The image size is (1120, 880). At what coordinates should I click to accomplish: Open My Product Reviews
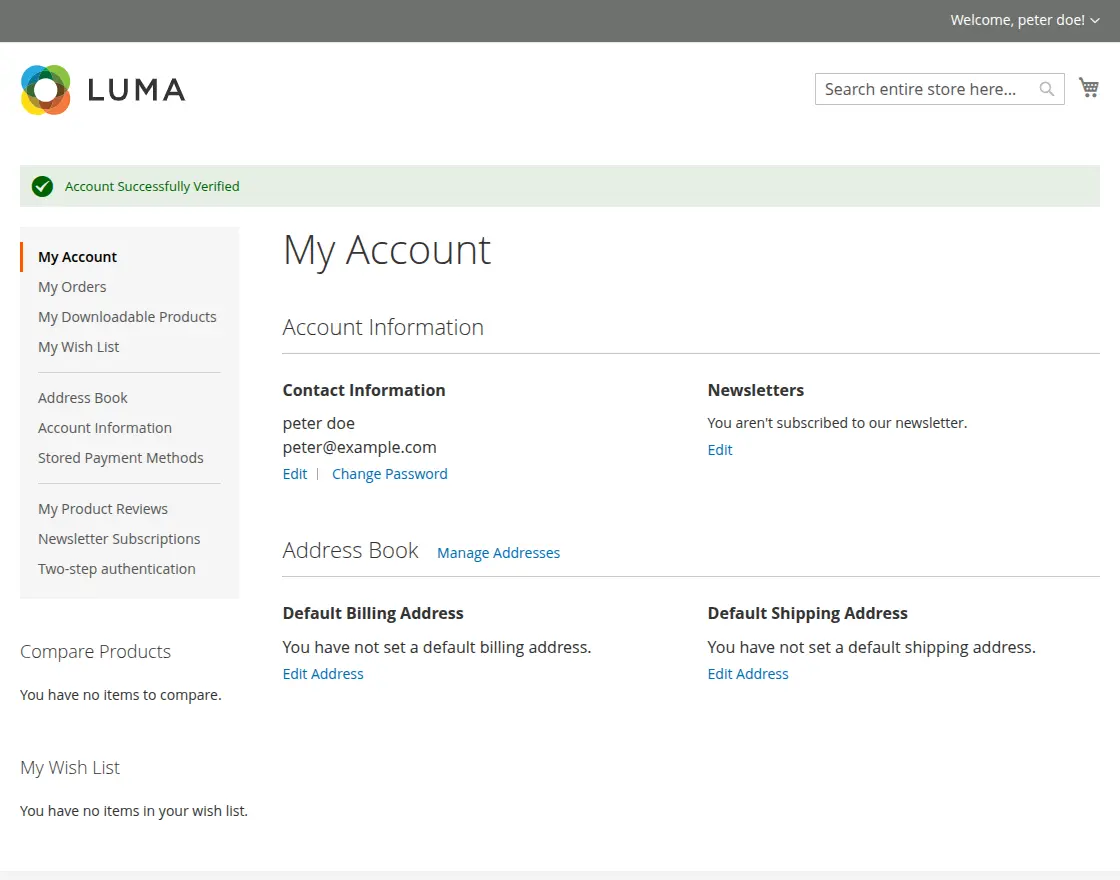[x=102, y=508]
